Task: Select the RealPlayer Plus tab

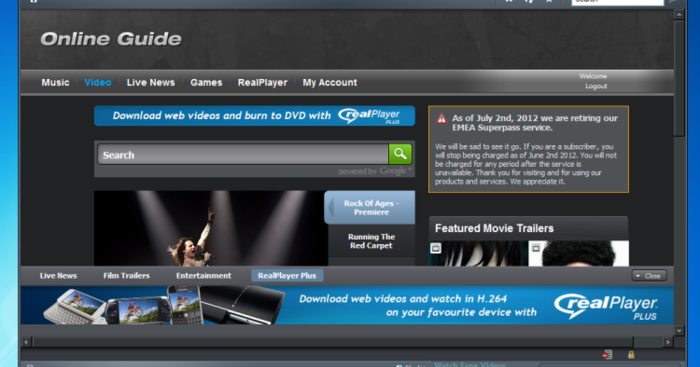Action: click(287, 276)
